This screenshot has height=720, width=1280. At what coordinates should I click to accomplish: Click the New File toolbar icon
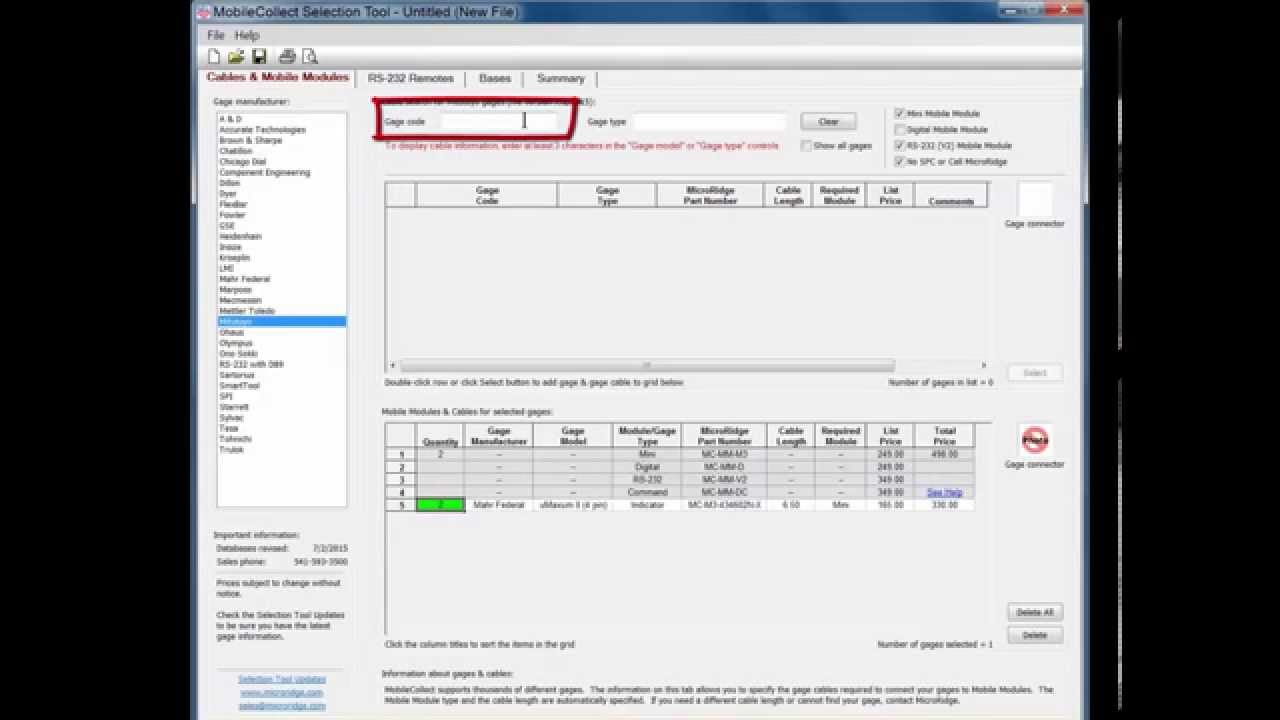click(214, 57)
